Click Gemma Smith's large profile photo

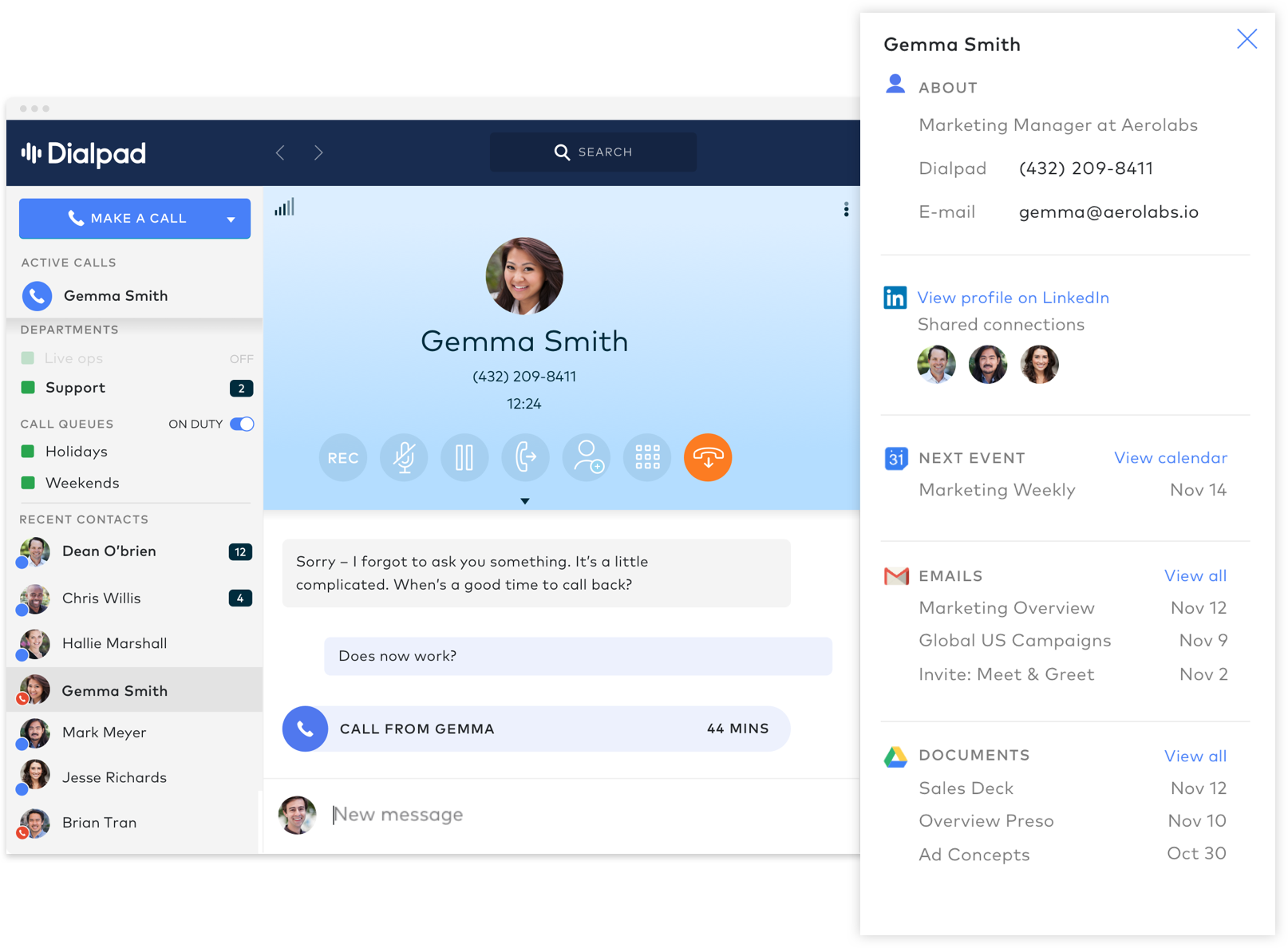tap(524, 275)
